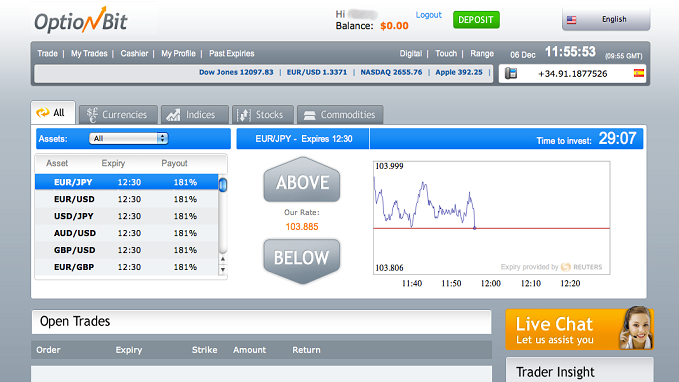Click the Payout column header

174,163
